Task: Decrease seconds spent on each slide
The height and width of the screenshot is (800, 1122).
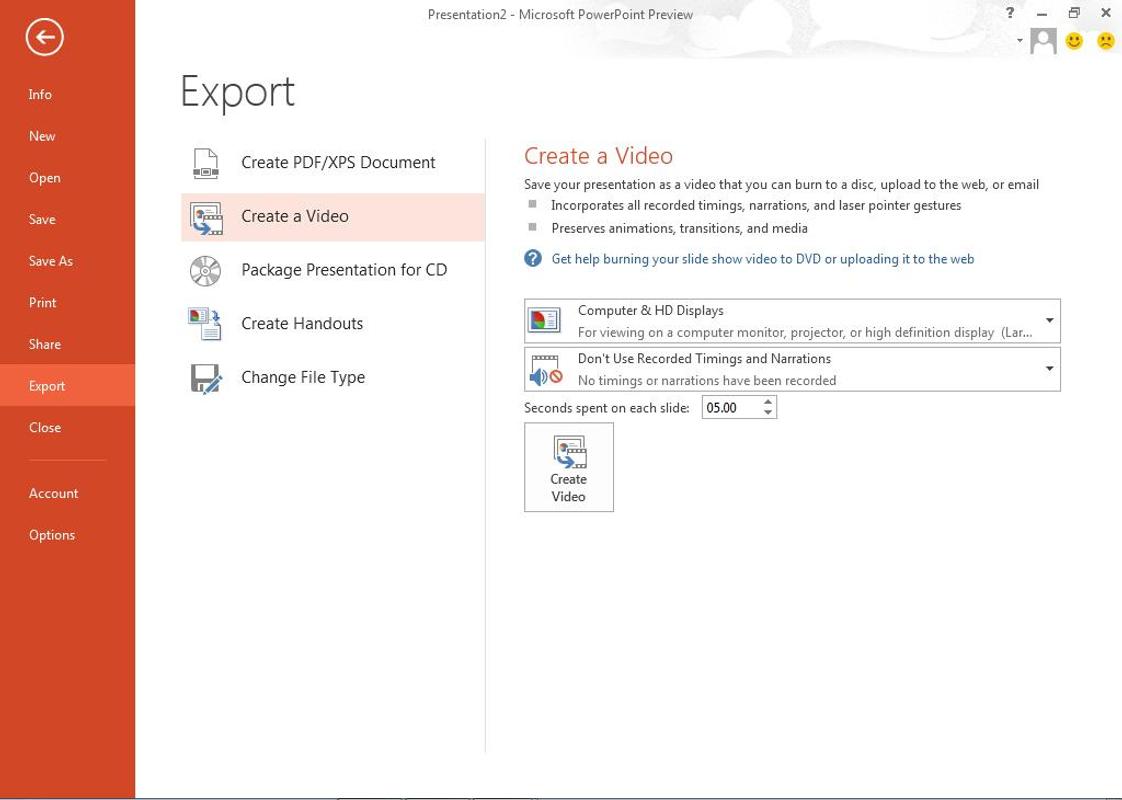Action: 768,413
